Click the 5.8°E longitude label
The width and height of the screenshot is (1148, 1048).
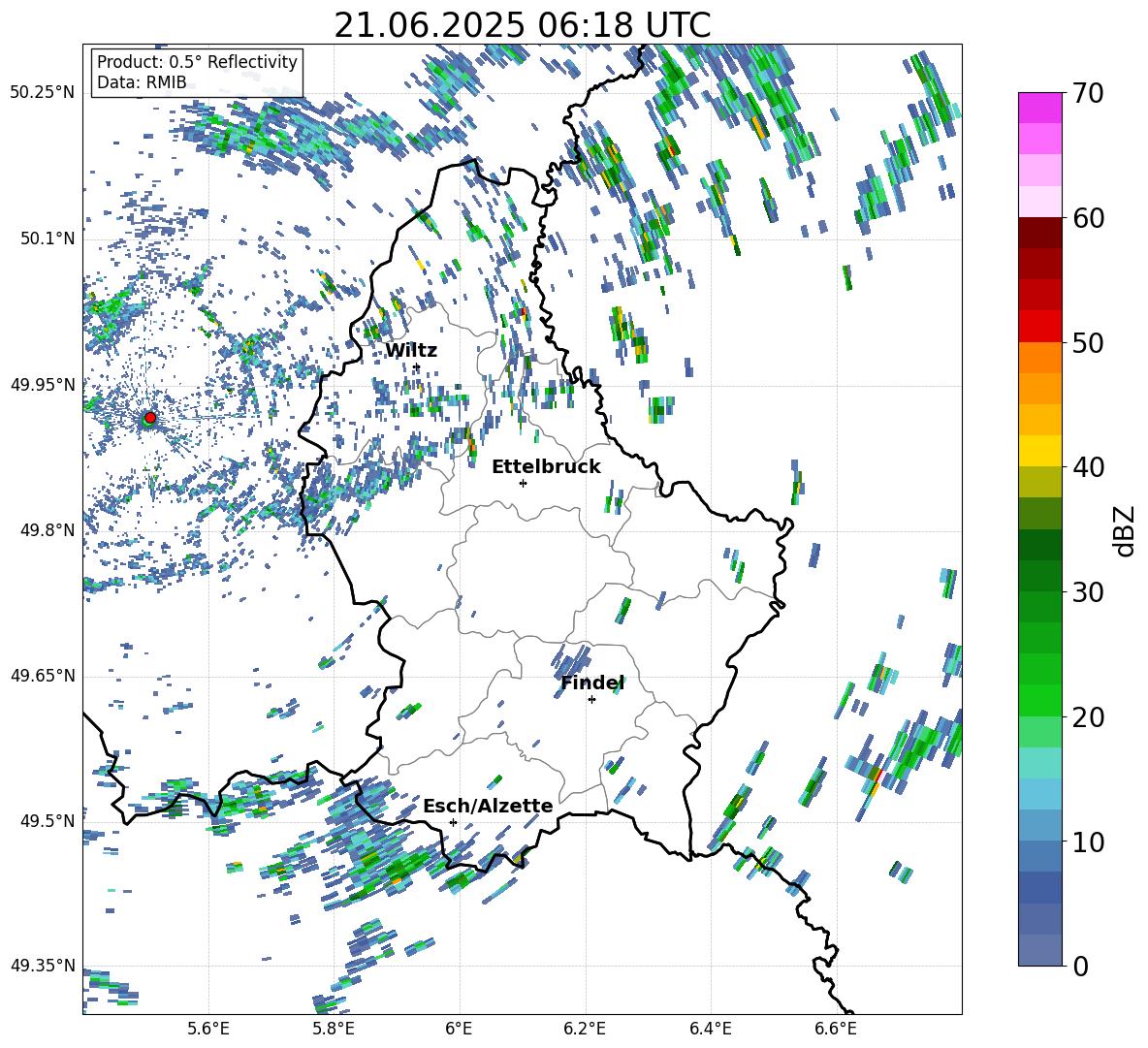tap(334, 1029)
